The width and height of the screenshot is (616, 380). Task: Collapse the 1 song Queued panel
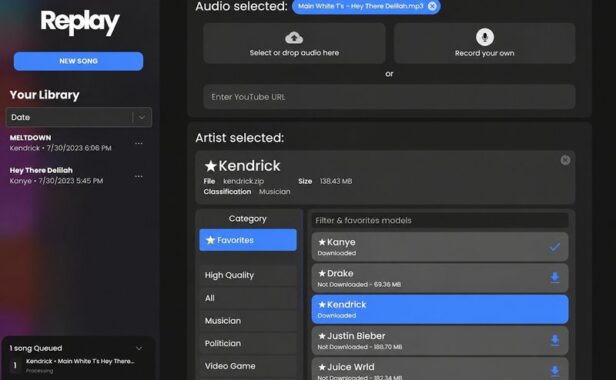pos(139,348)
